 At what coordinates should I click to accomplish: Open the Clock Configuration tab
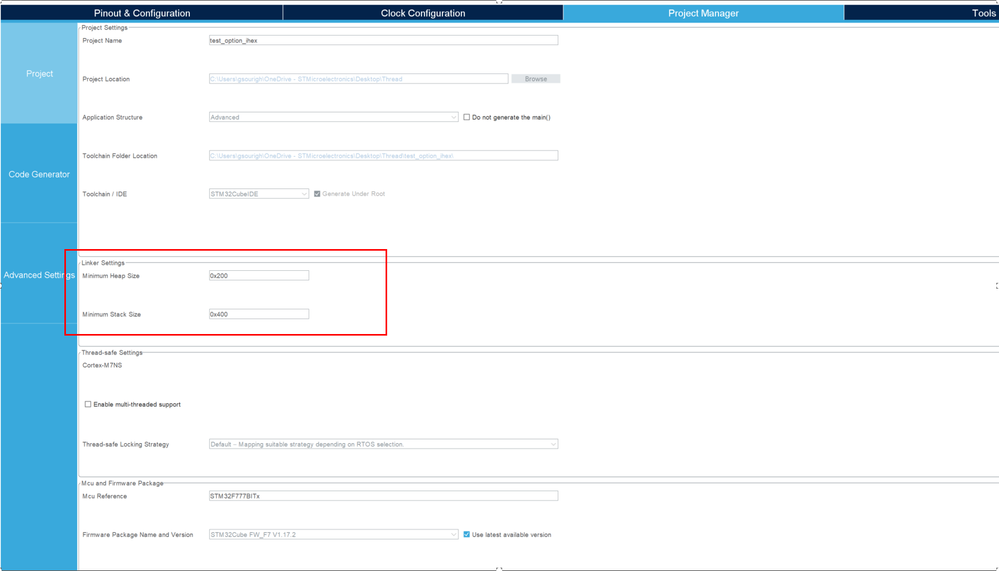423,13
